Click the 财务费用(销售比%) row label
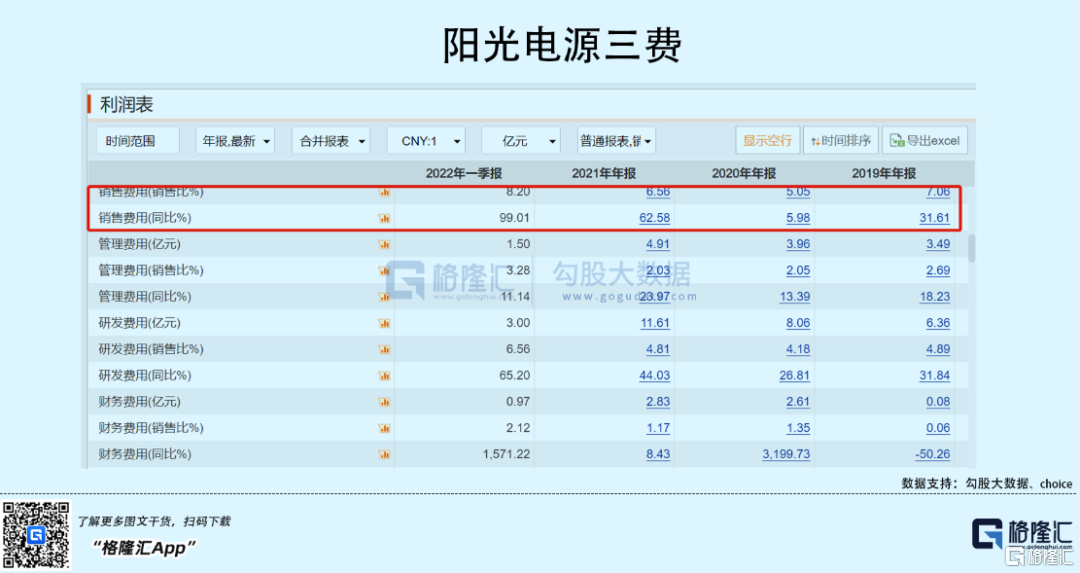The height and width of the screenshot is (573, 1080). pyautogui.click(x=151, y=428)
